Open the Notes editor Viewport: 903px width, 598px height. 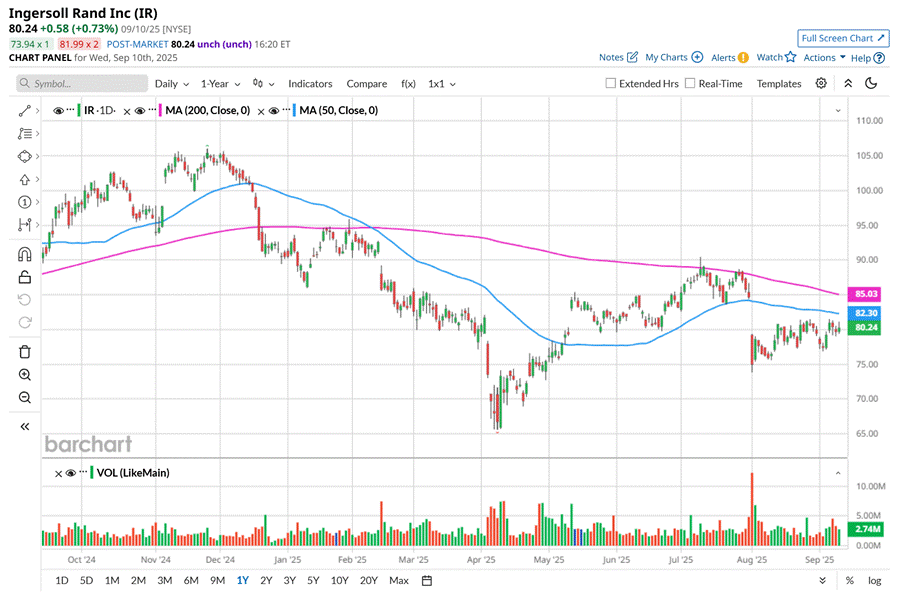618,57
